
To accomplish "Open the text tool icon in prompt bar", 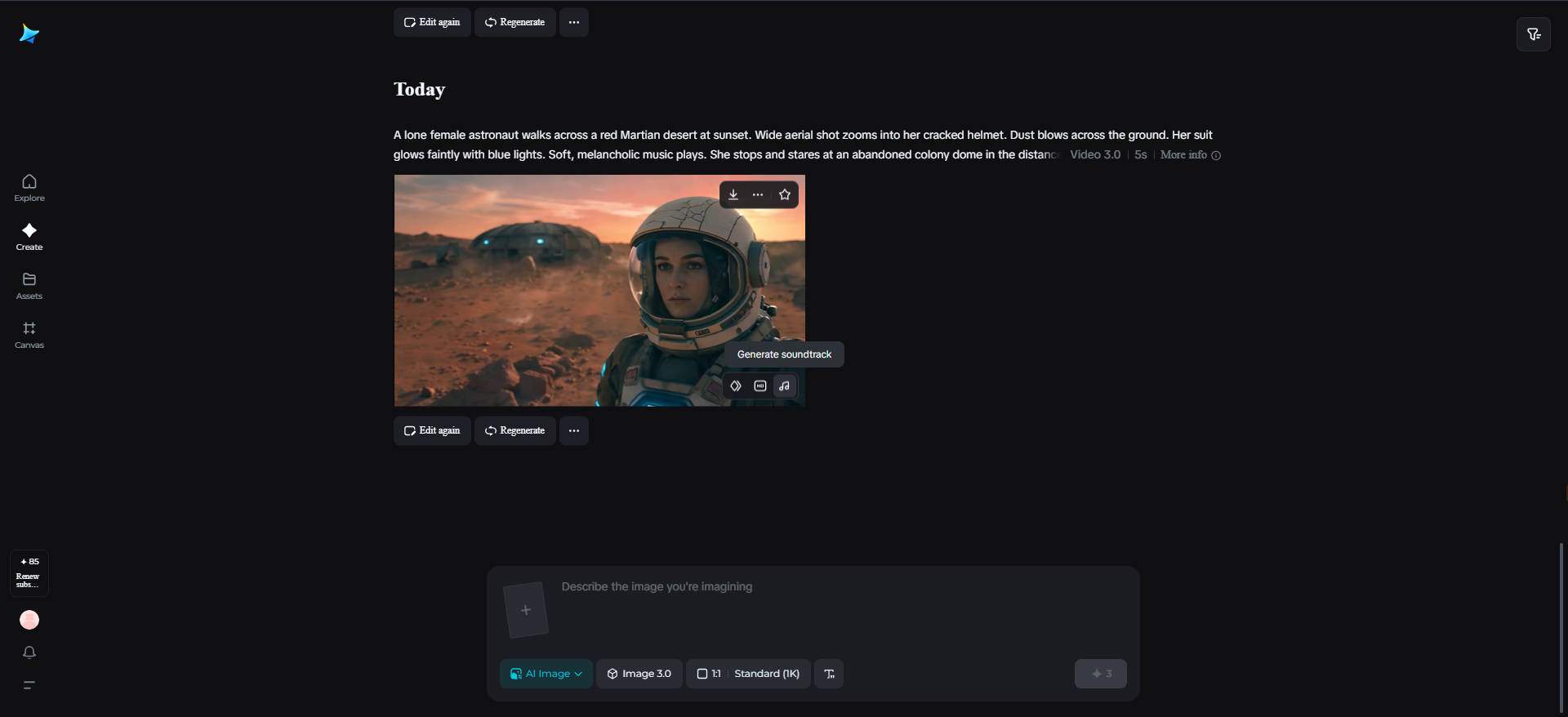I will pyautogui.click(x=829, y=674).
